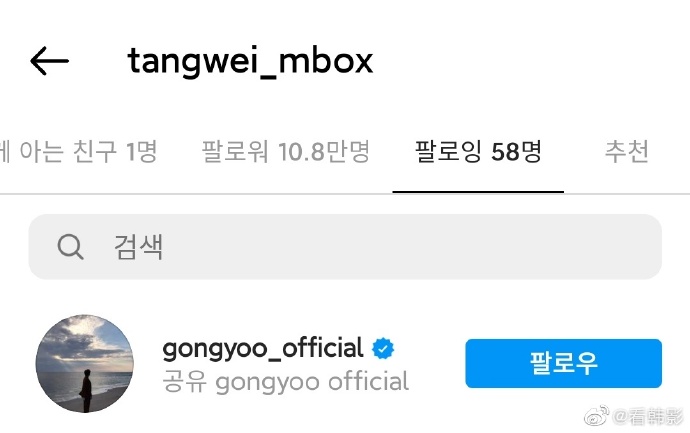690x433 pixels.
Task: Select the 팔로잉 58명 tab
Action: (478, 151)
